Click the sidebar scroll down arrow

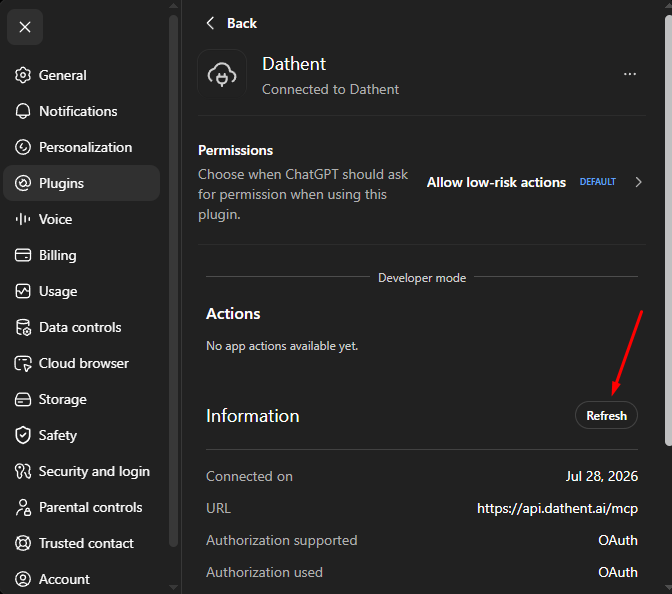(x=173, y=587)
